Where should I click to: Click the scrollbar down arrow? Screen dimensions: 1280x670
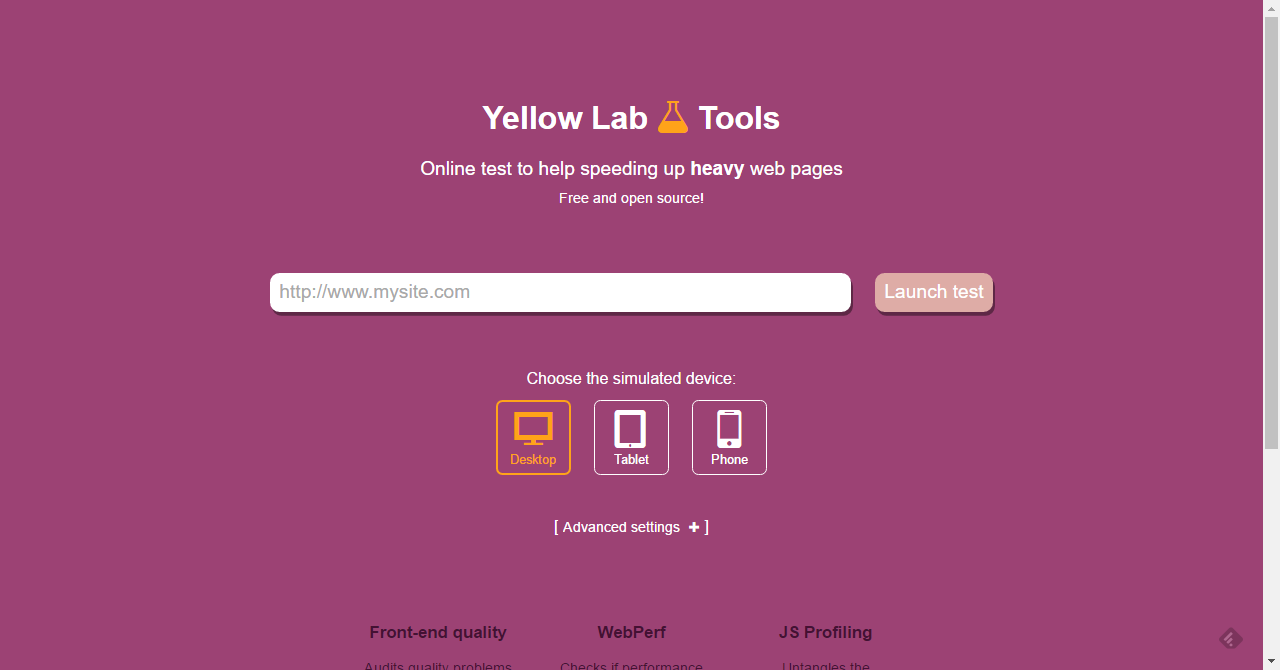[x=1271, y=662]
